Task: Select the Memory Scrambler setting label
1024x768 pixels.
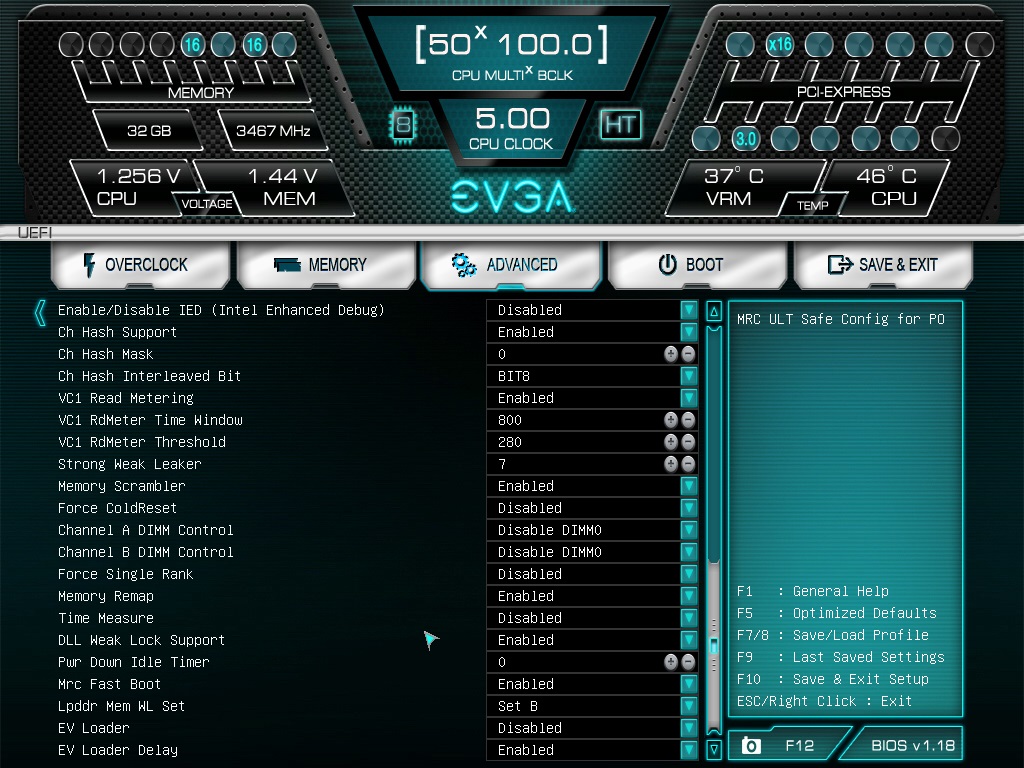Action: [121, 486]
